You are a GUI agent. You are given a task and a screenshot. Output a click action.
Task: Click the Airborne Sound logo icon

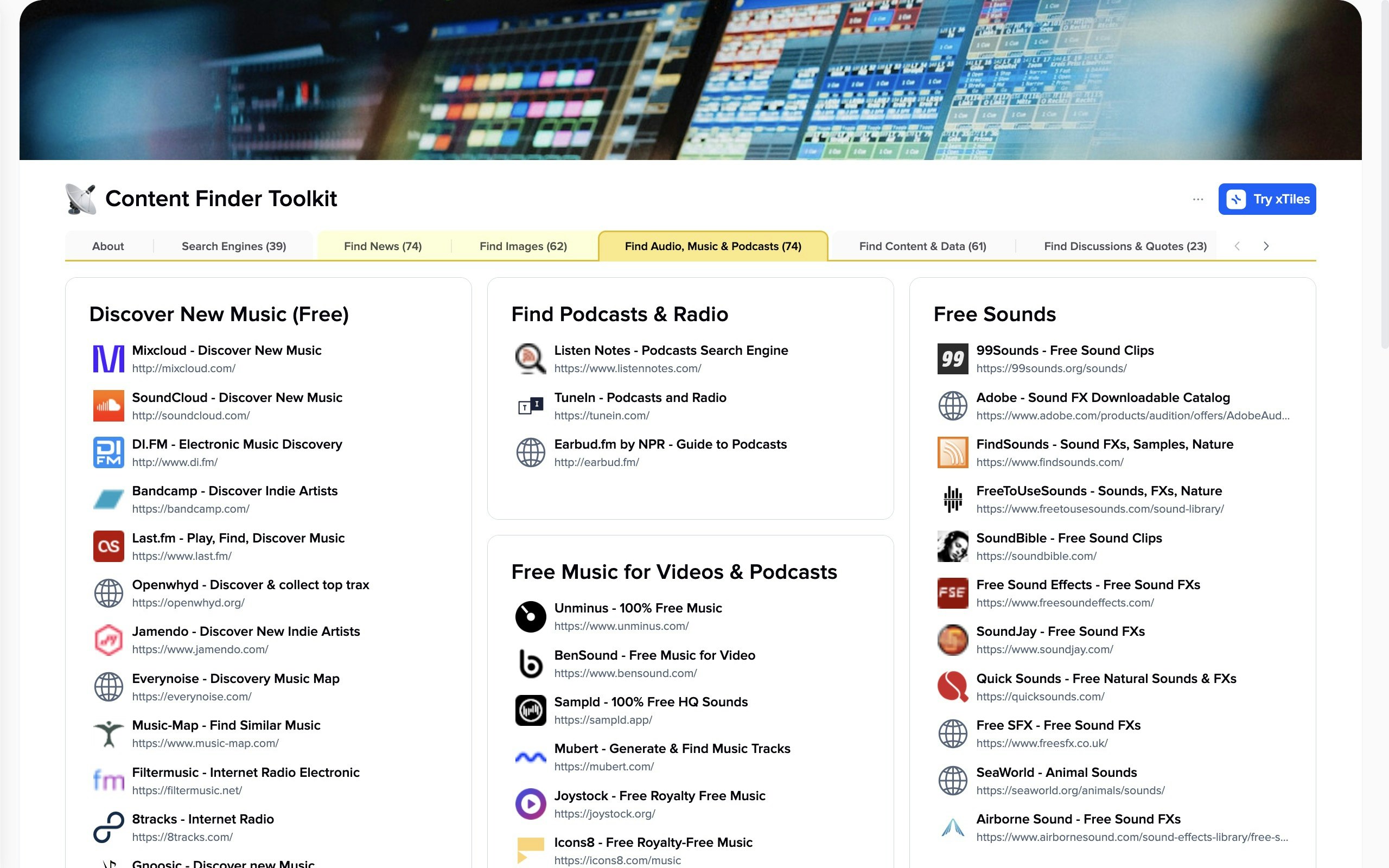point(953,827)
